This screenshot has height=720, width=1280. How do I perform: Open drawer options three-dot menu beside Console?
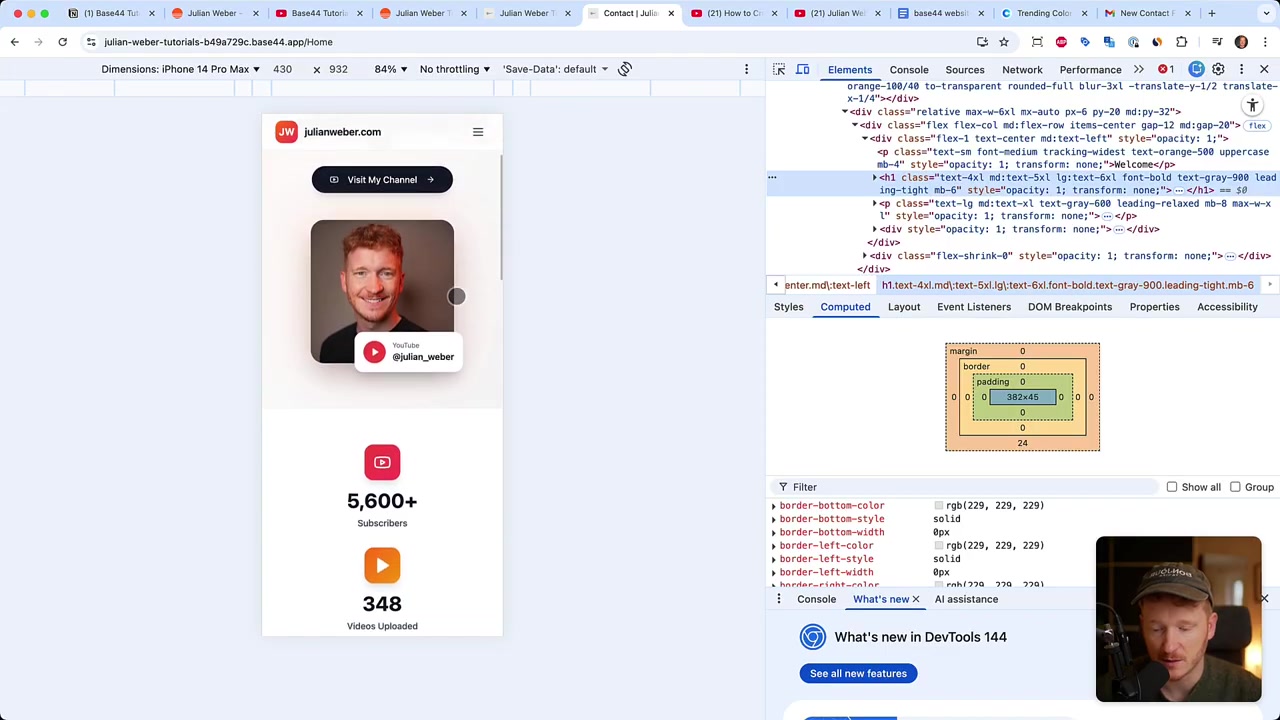779,599
